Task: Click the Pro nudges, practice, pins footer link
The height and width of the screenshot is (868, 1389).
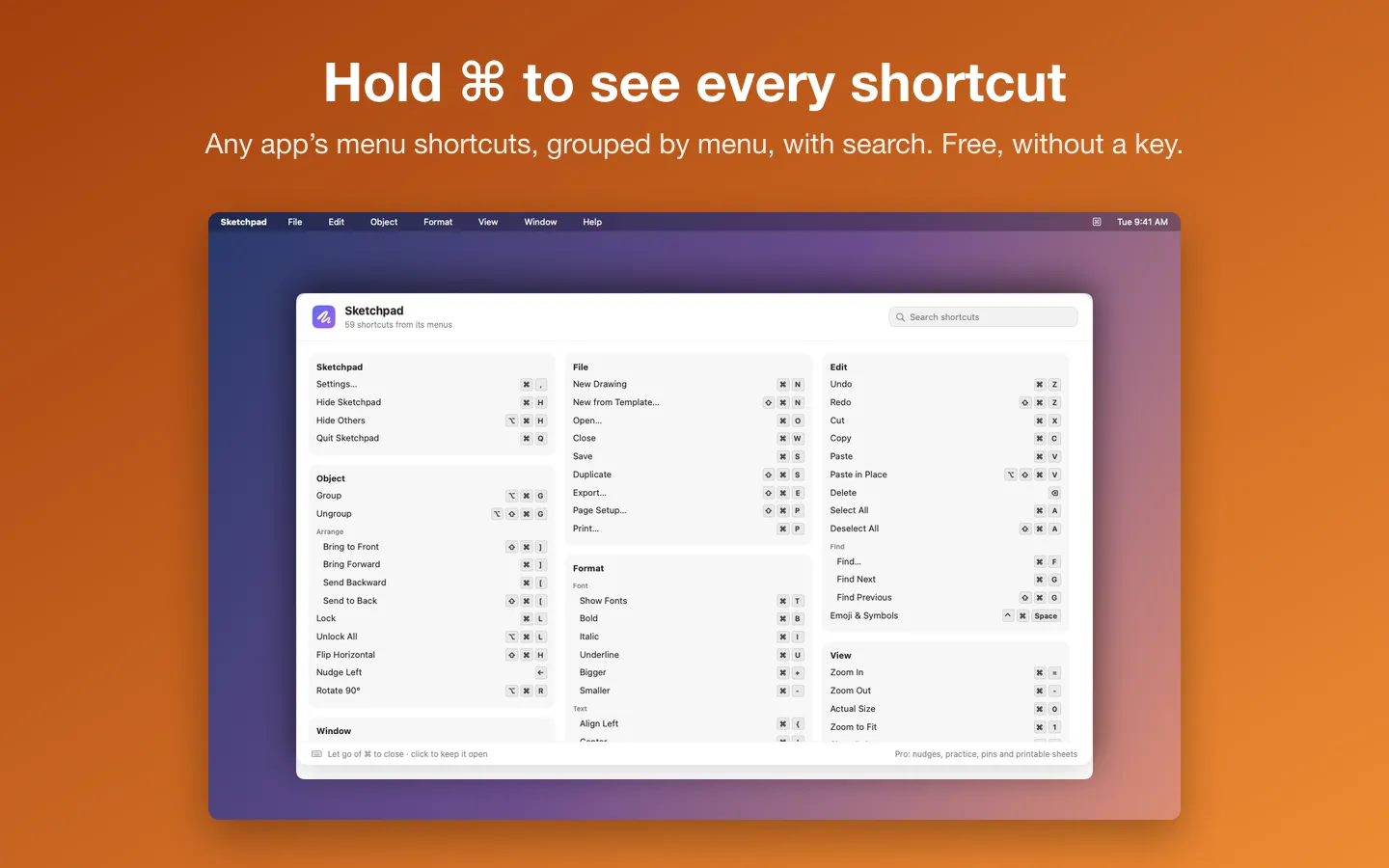Action: [986, 754]
